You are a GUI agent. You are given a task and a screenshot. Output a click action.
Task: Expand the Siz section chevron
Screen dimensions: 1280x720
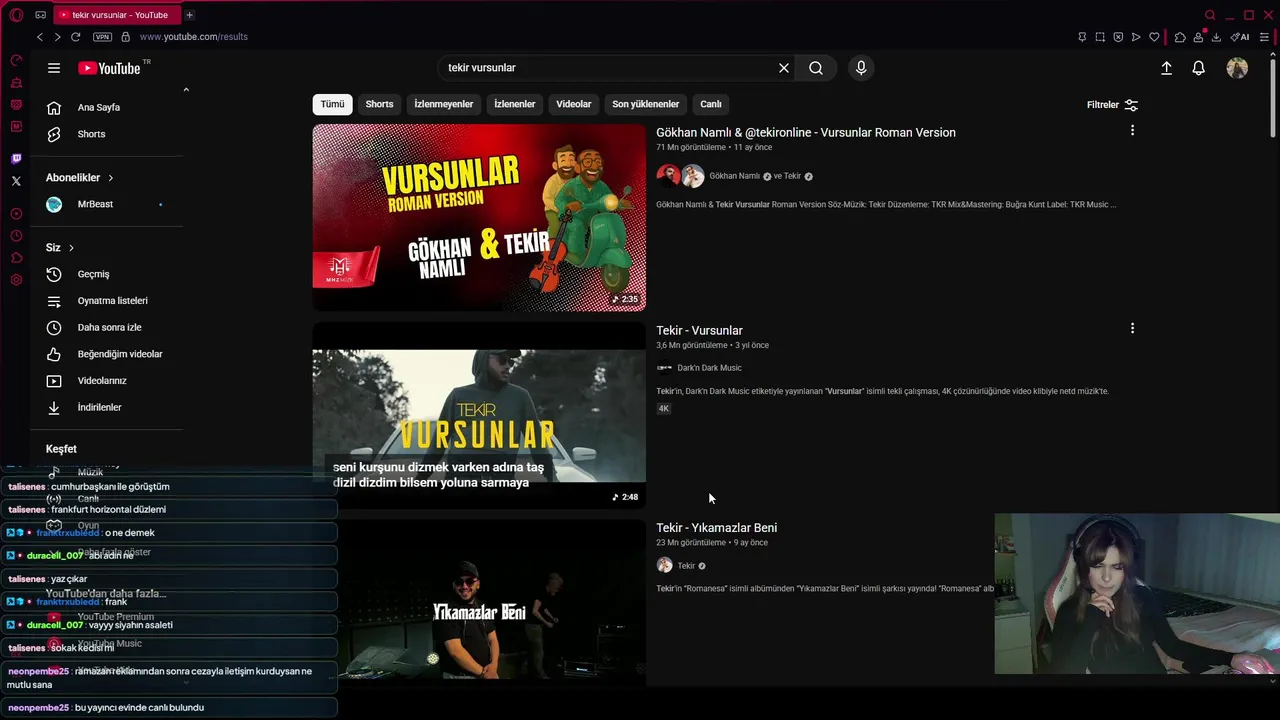tap(71, 248)
